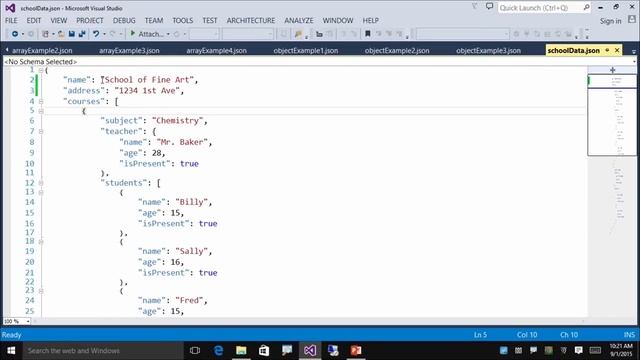The image size is (640, 360).
Task: Open the Task View taskbar icon
Action: click(x=195, y=351)
